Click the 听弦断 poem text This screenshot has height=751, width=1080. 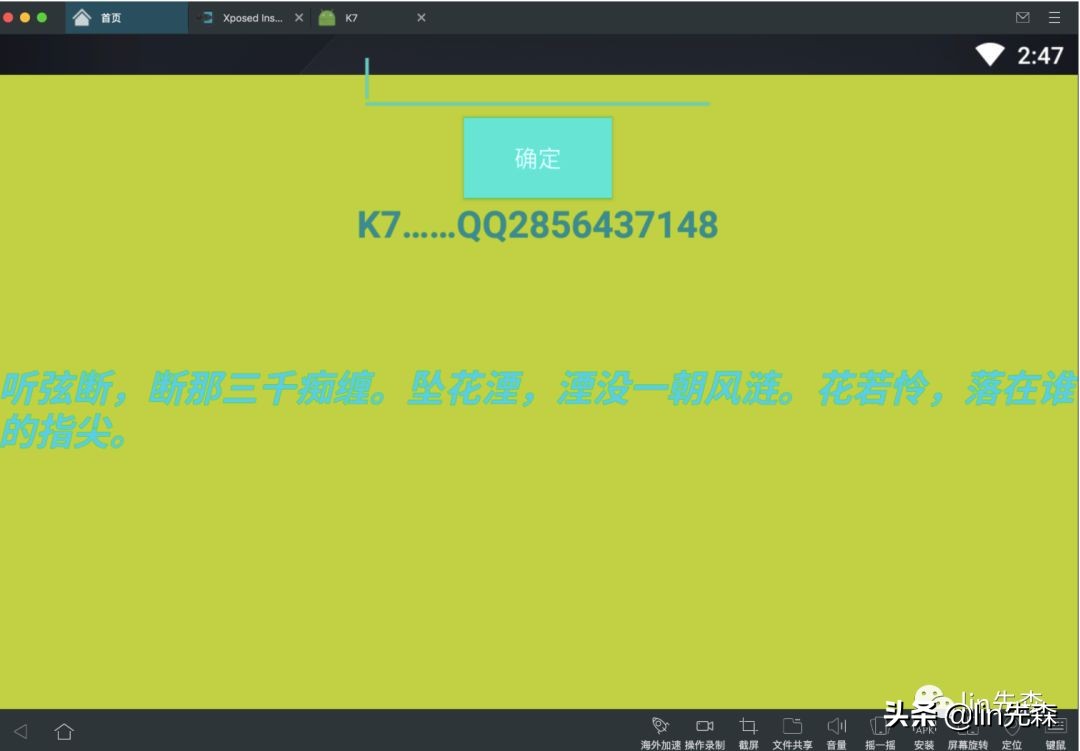537,409
